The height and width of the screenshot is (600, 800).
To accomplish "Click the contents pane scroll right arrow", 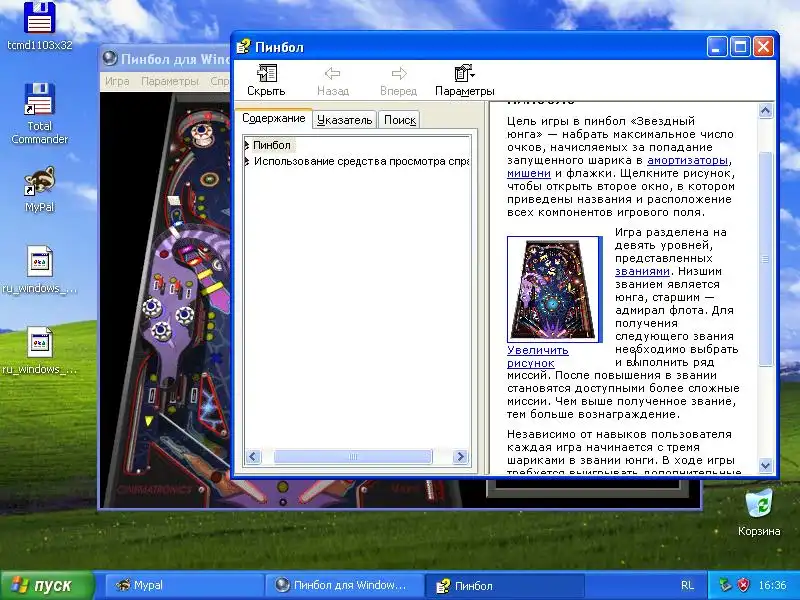I will point(460,456).
